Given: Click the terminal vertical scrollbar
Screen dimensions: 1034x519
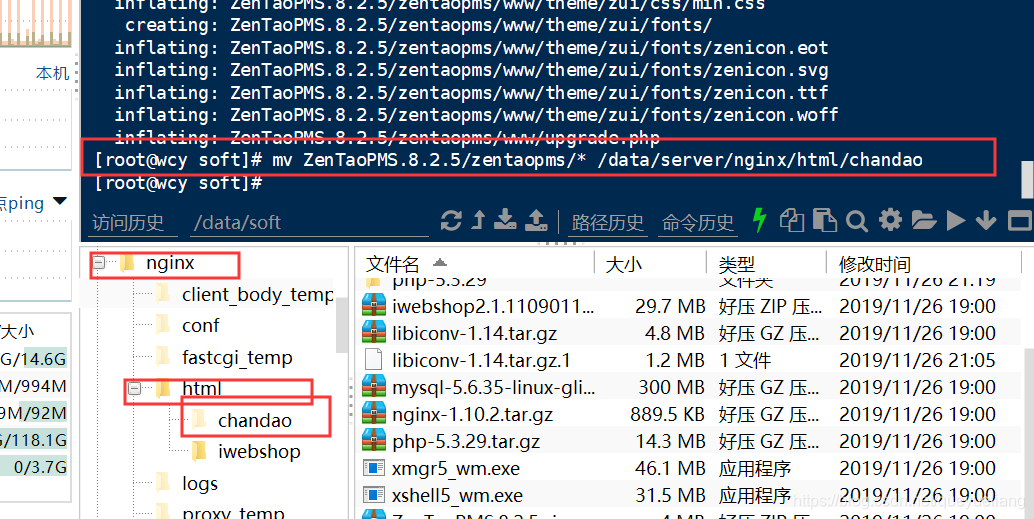Looking at the screenshot, I should (x=1026, y=179).
